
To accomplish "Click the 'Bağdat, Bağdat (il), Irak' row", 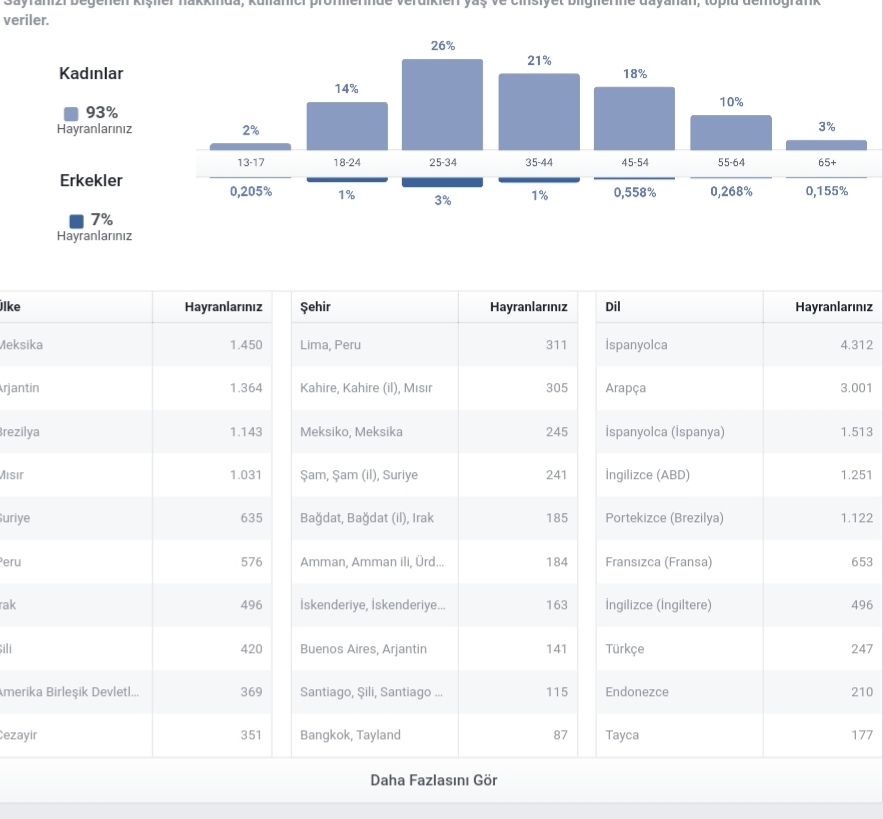I will (434, 518).
